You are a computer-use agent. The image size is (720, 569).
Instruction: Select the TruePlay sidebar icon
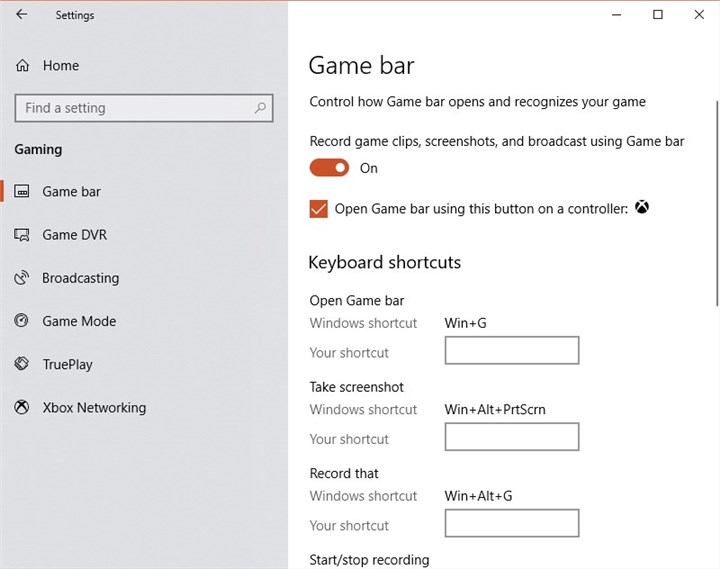pos(22,364)
